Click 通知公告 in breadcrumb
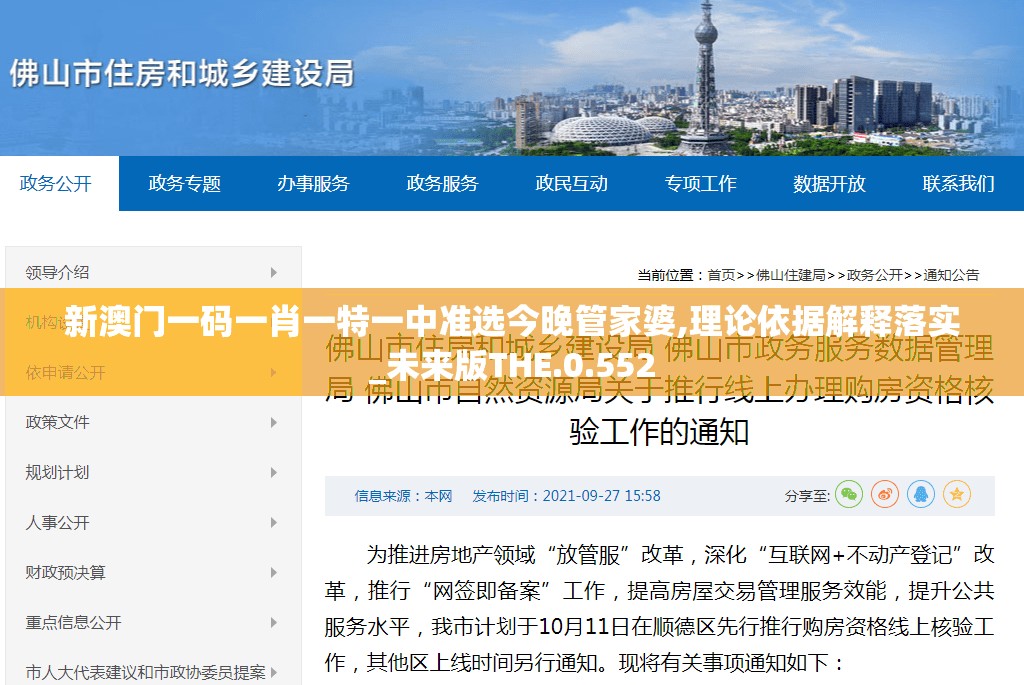 point(952,275)
